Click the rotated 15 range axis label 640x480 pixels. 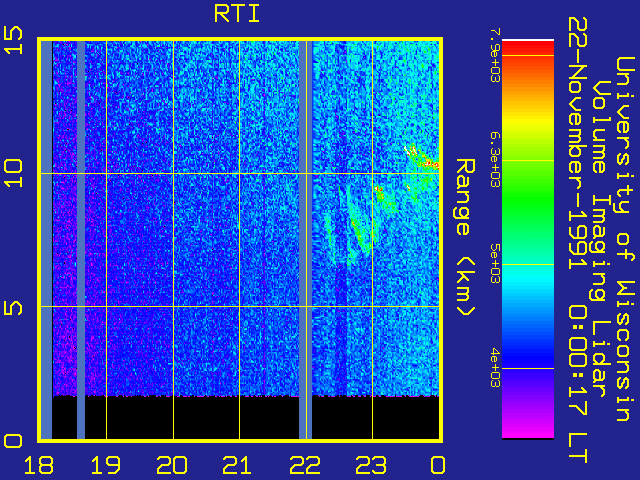(13, 40)
